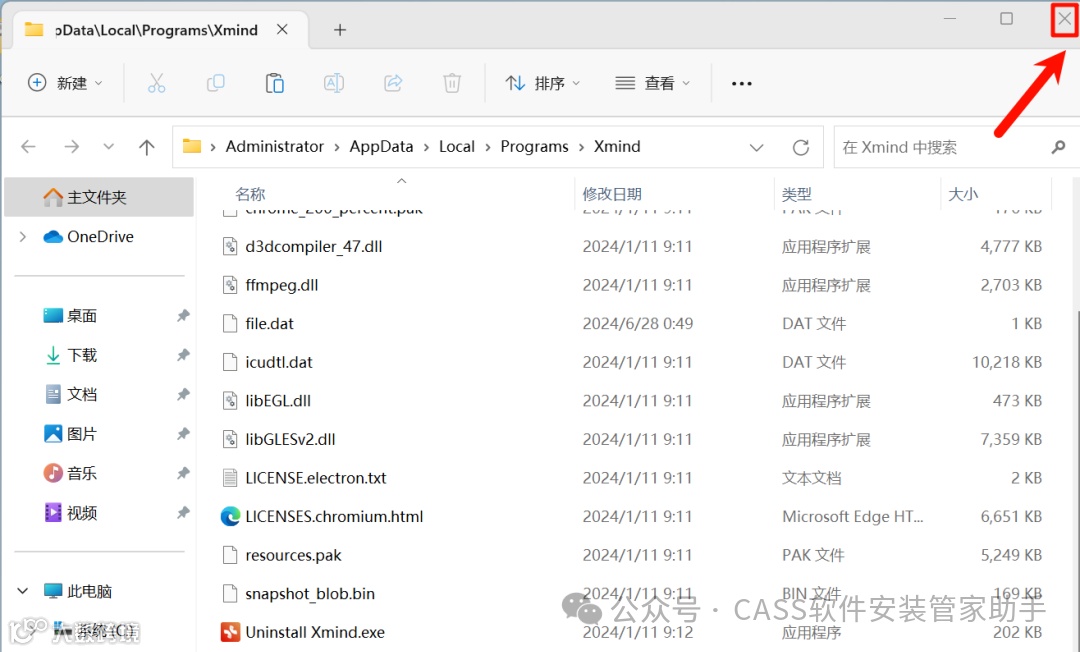The height and width of the screenshot is (652, 1080).
Task: Select file LICENSE.electron.txt
Action: (315, 478)
